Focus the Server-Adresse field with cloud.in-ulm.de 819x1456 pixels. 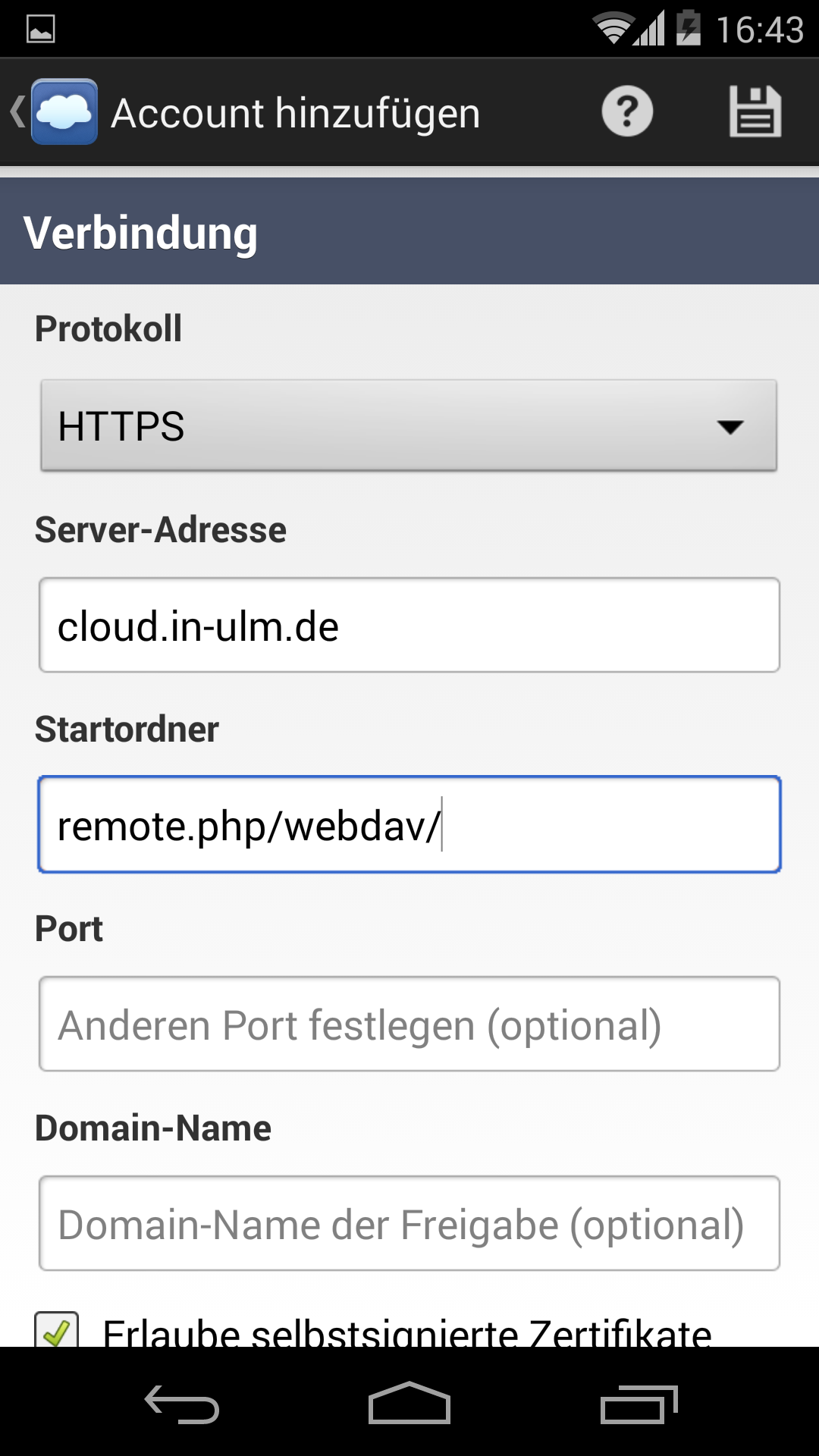pos(409,625)
